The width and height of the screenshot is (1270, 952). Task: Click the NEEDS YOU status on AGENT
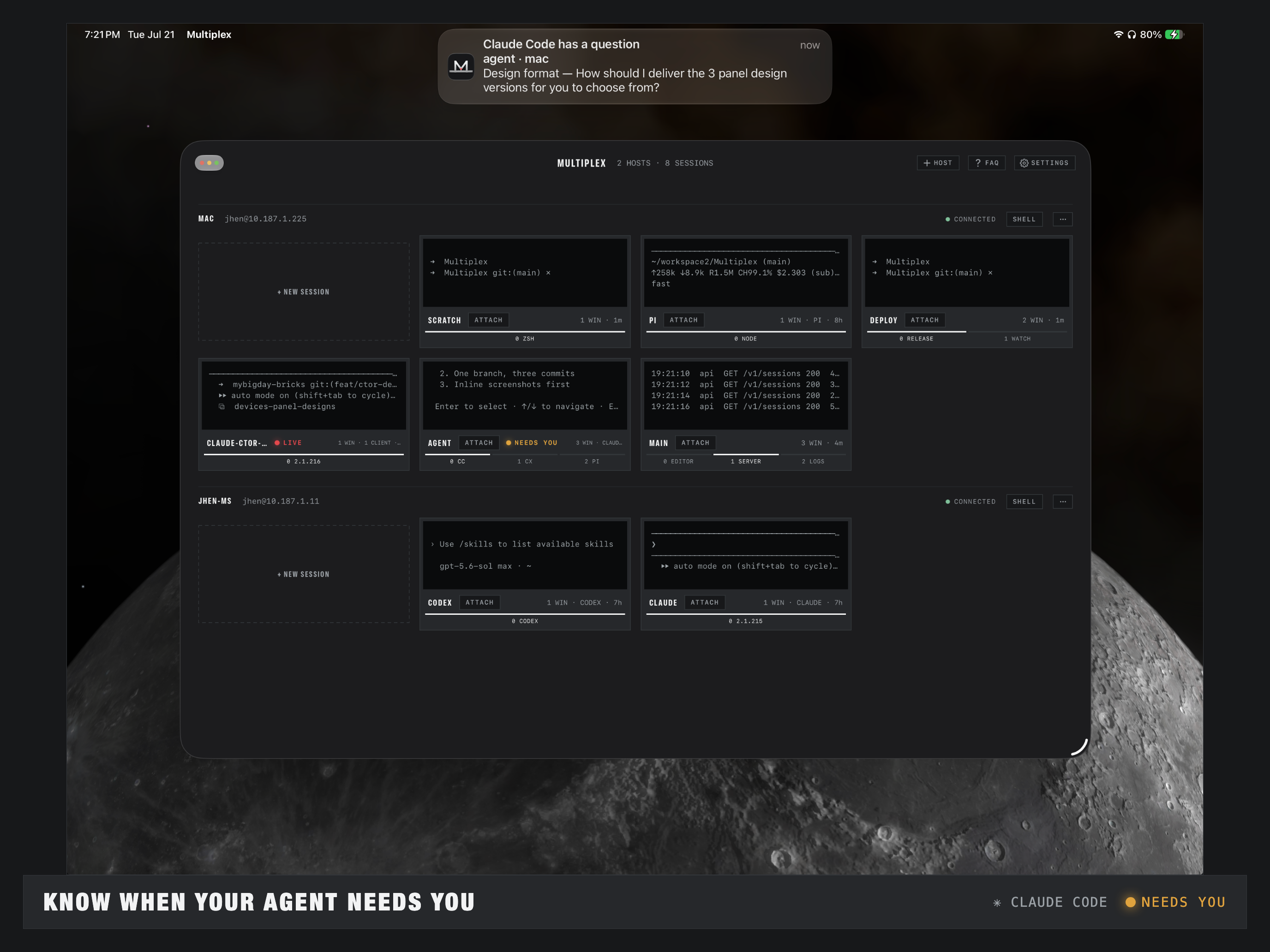532,443
